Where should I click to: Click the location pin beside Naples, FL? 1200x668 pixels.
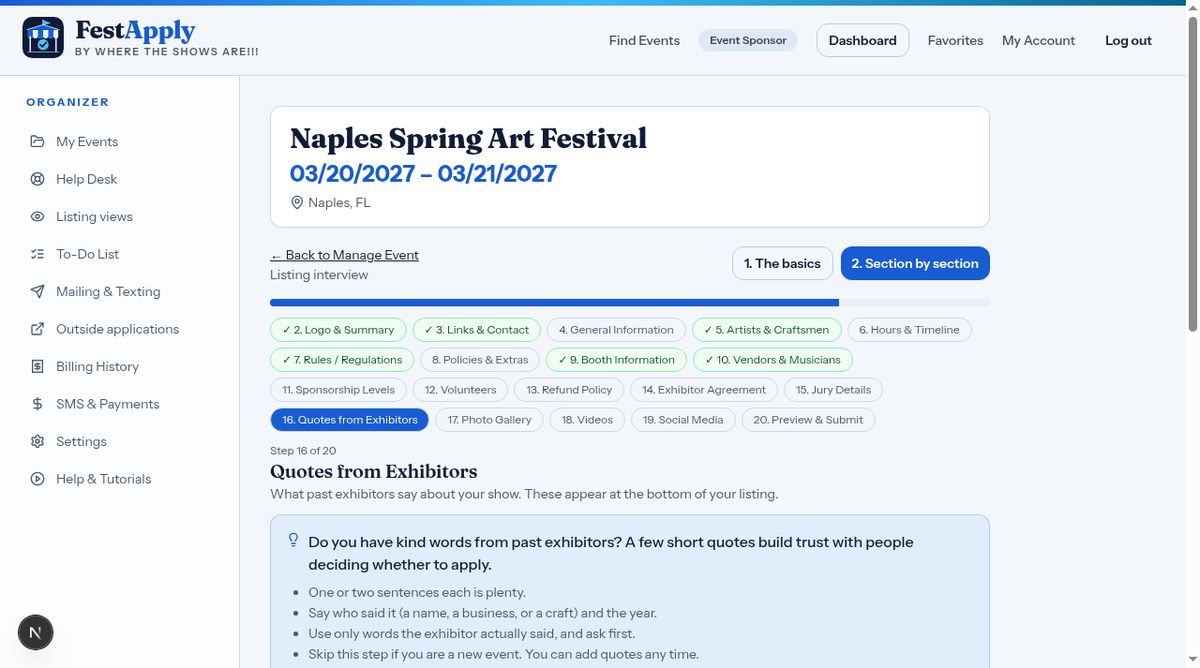(296, 203)
